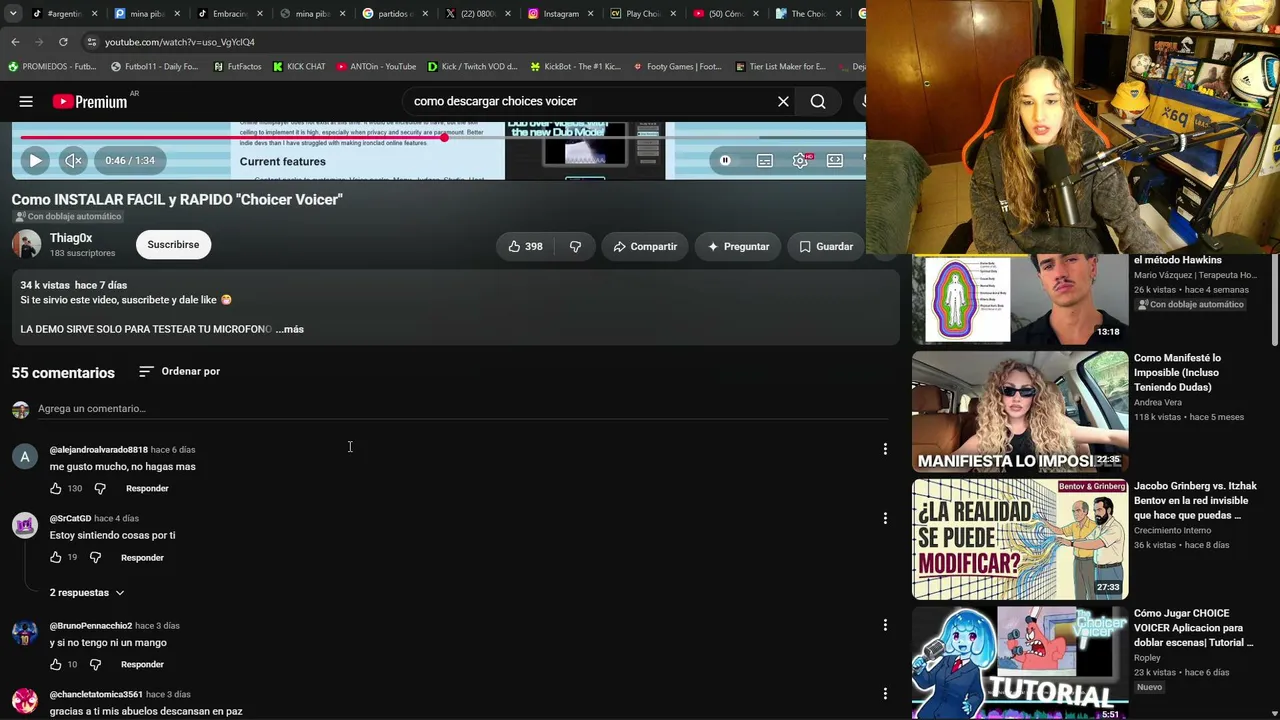Save the video with Guardar
Image resolution: width=1280 pixels, height=720 pixels.
tap(826, 246)
